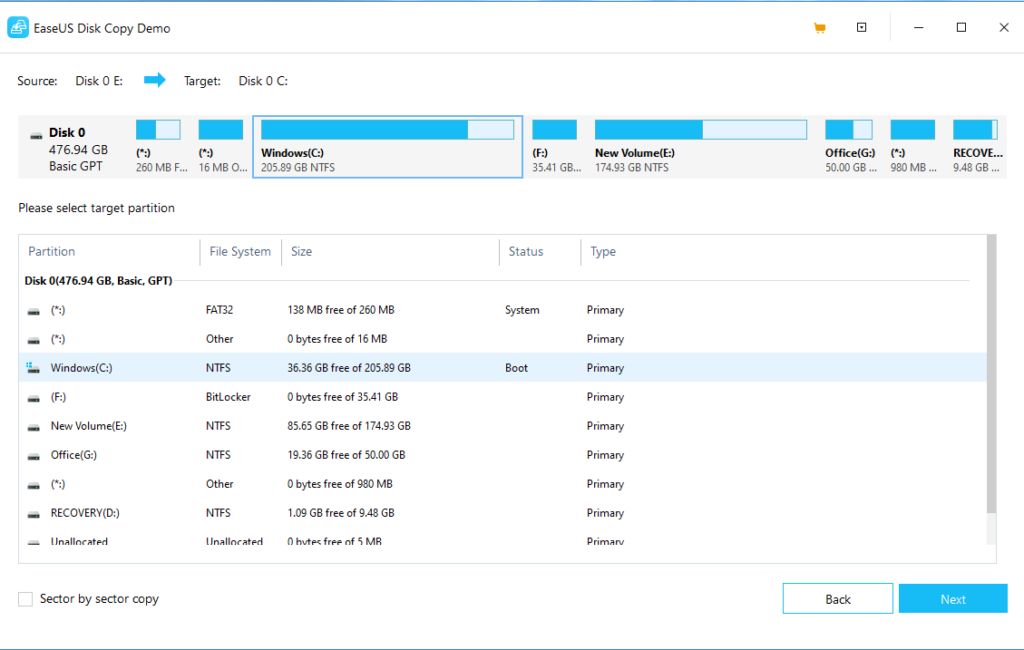Select 260 MB partition block in disk map
The image size is (1024, 650).
(161, 146)
